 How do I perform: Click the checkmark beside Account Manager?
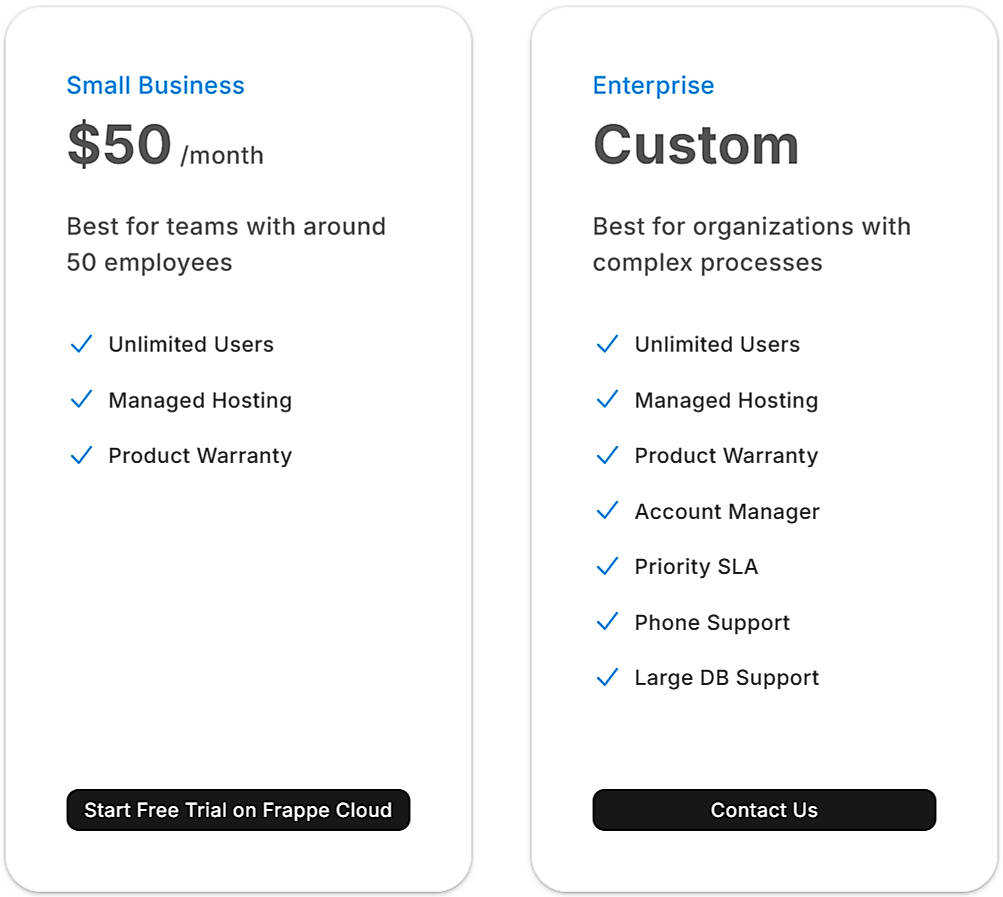pyautogui.click(x=608, y=511)
